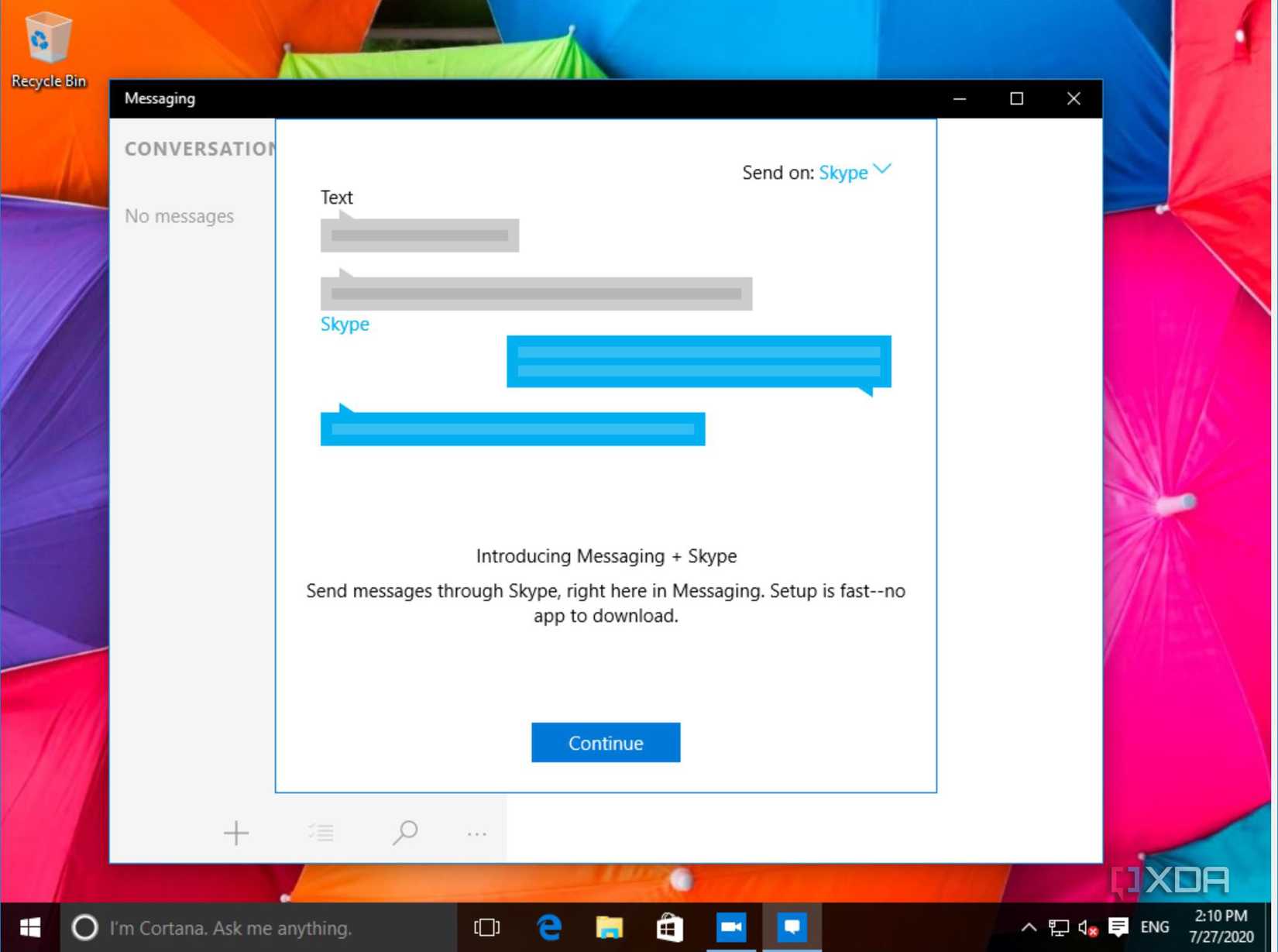The height and width of the screenshot is (952, 1278).
Task: Open the network status tray icon
Action: click(1058, 928)
